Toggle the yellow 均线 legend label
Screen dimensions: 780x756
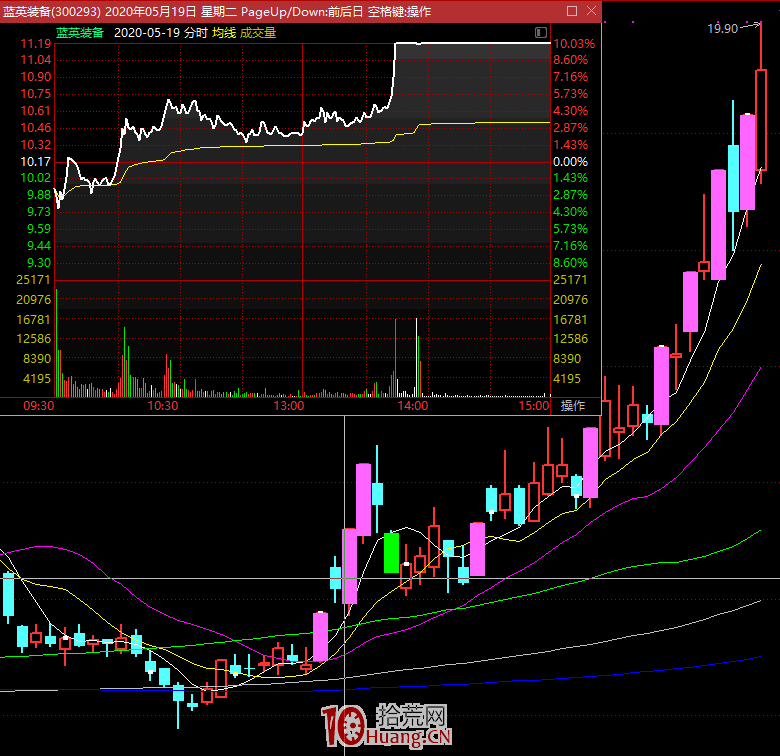[223, 33]
